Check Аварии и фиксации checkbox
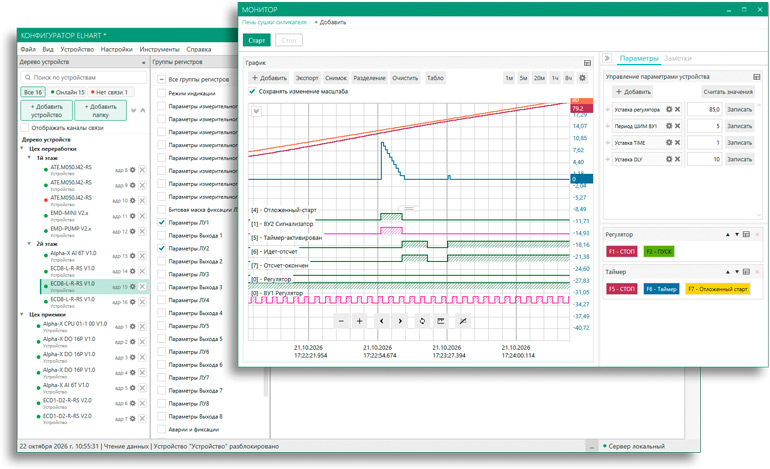Image resolution: width=770 pixels, height=469 pixels. click(161, 429)
